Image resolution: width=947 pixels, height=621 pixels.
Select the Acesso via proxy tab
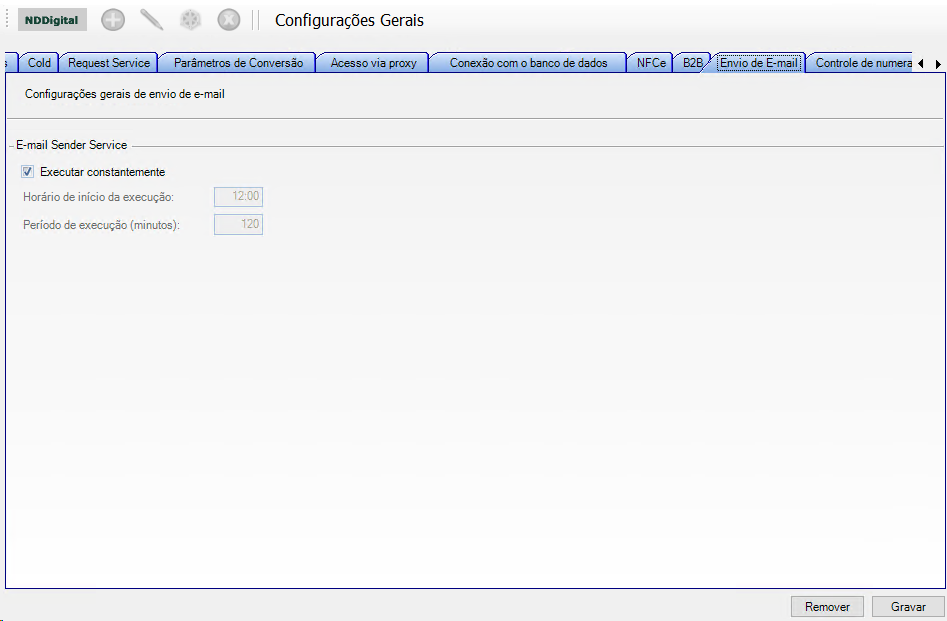[373, 63]
